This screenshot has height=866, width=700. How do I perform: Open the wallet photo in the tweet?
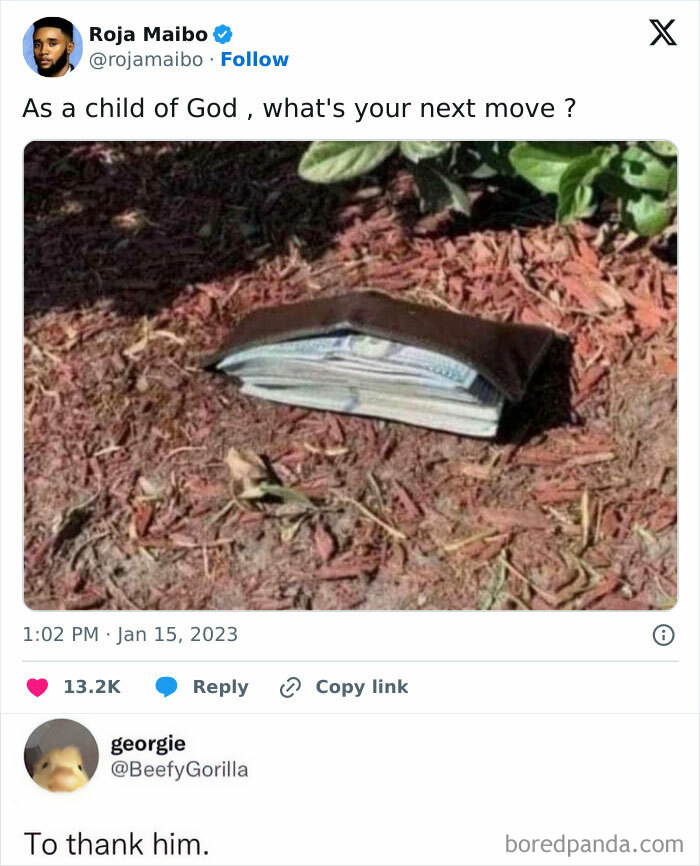(x=350, y=375)
